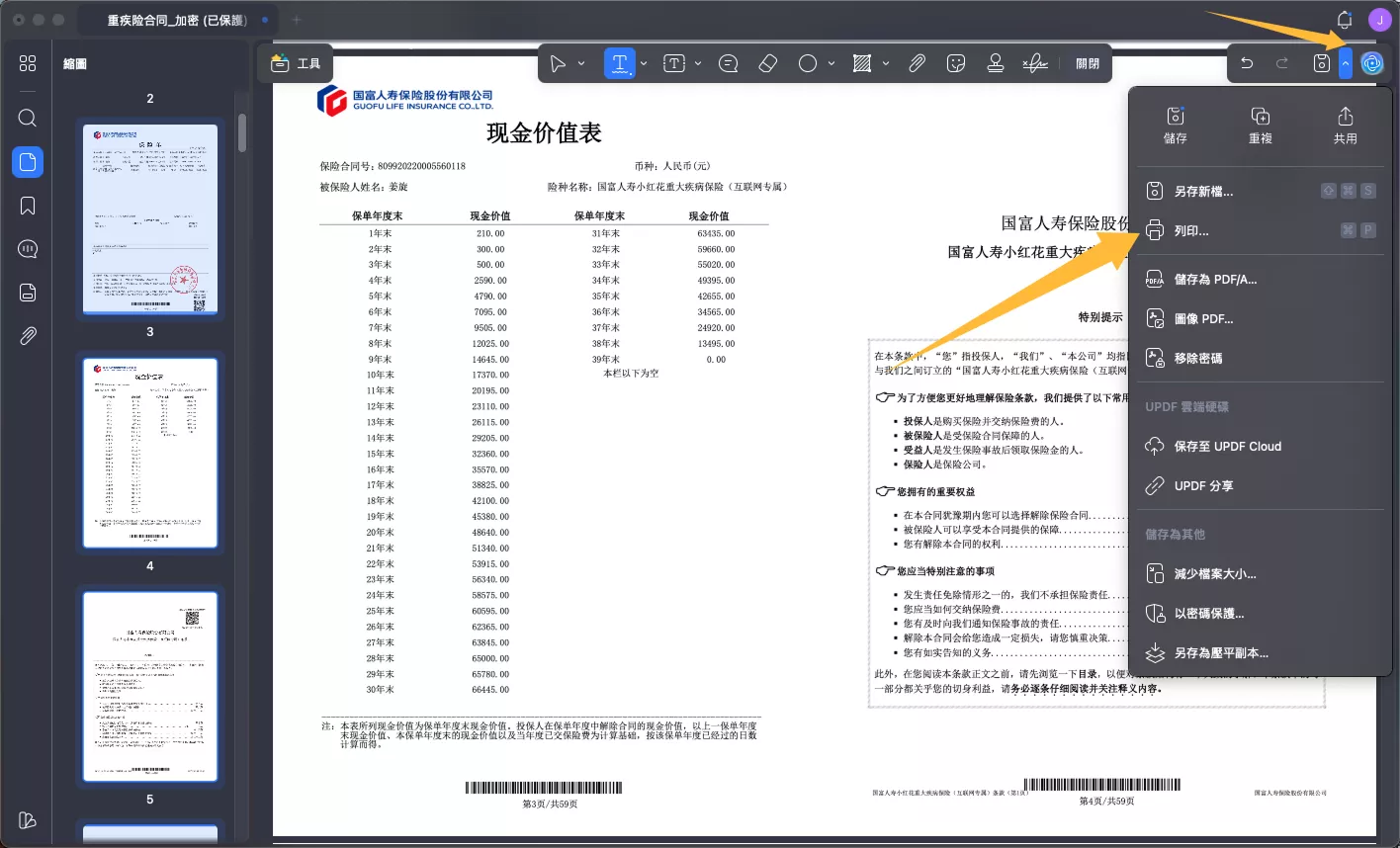Open the UPDF AI assistant icon
This screenshot has width=1400, height=848.
coord(1371,63)
